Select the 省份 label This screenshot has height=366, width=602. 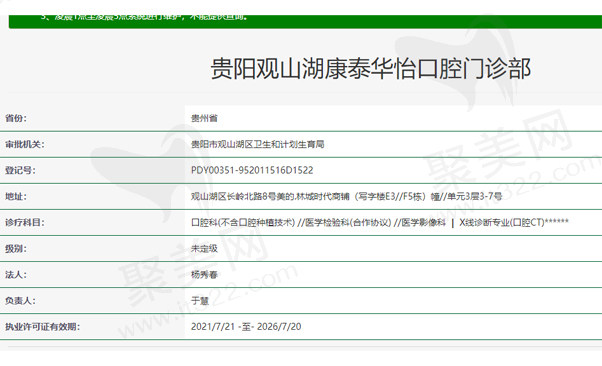coord(16,118)
